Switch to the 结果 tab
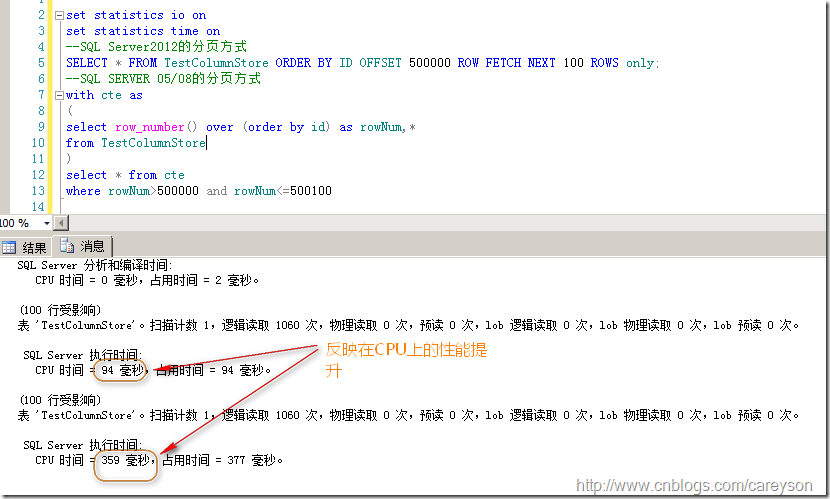 (x=25, y=247)
